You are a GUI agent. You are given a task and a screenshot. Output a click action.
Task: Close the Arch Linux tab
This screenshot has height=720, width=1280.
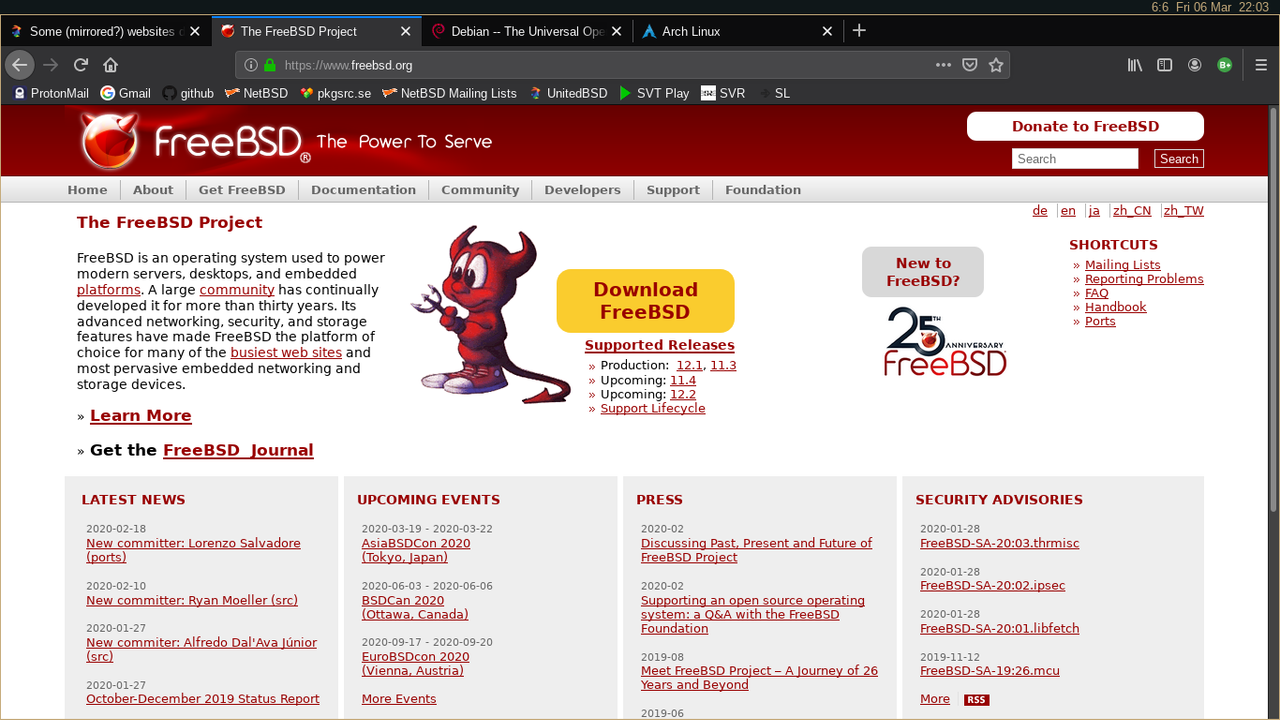[x=827, y=31]
